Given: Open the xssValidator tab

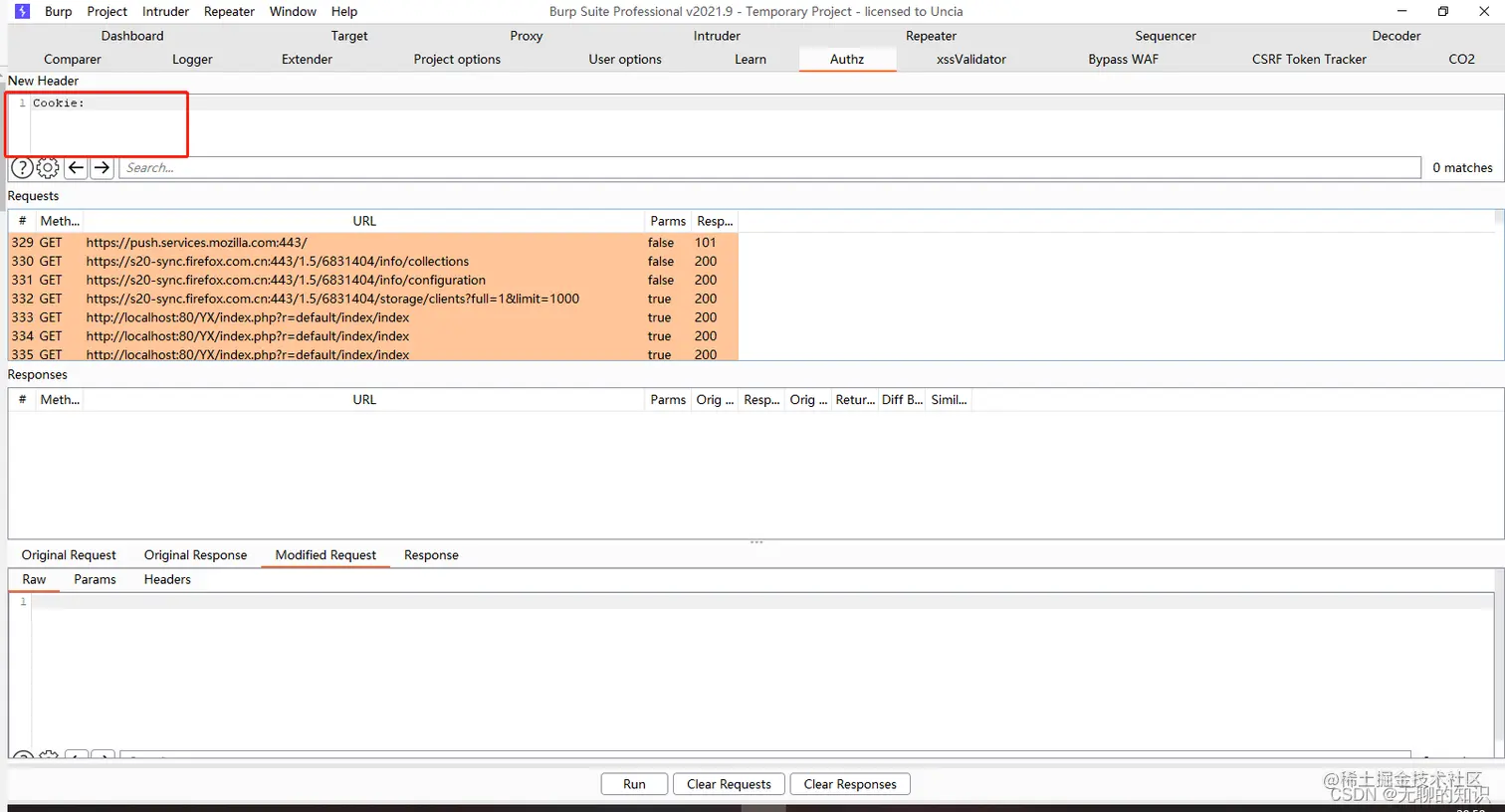Looking at the screenshot, I should point(971,59).
